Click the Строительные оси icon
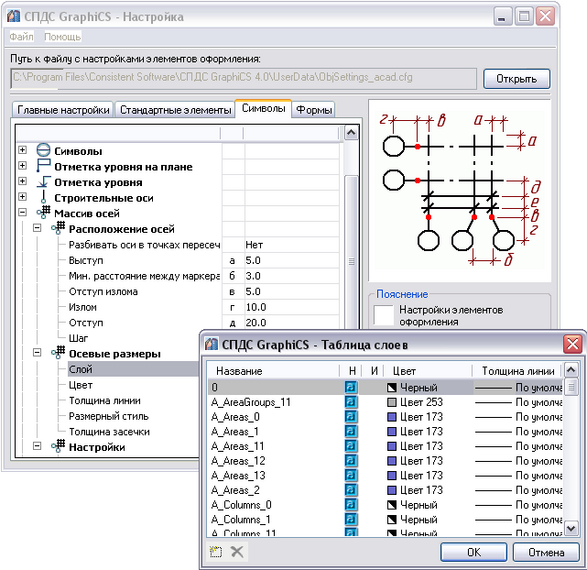 click(43, 197)
